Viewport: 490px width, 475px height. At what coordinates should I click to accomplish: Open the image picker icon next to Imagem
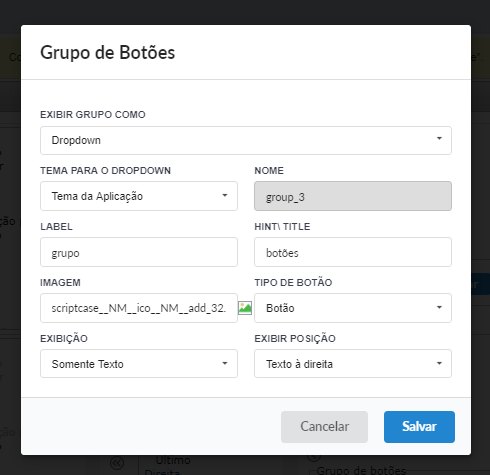245,308
